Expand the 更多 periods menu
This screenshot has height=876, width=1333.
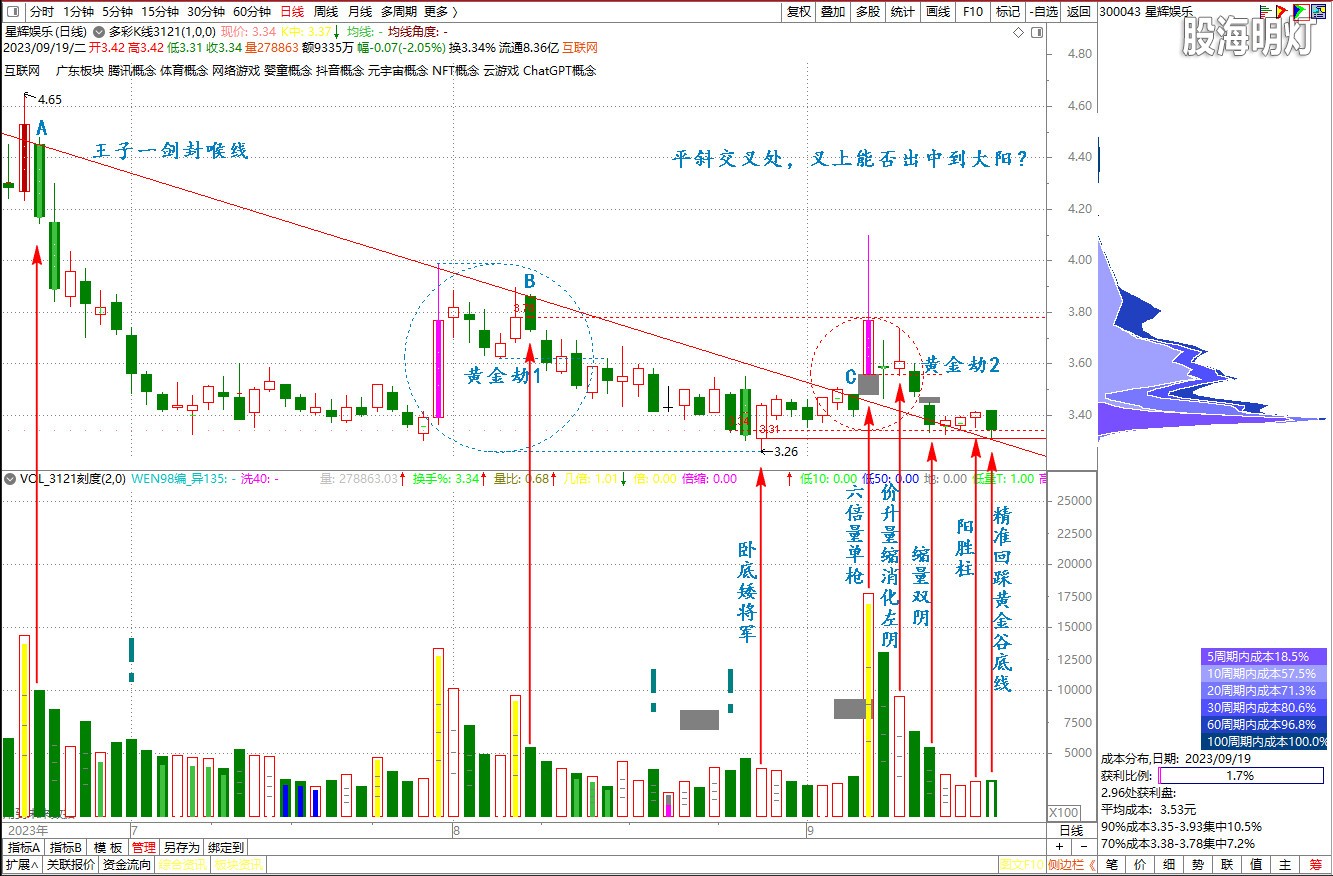click(440, 12)
